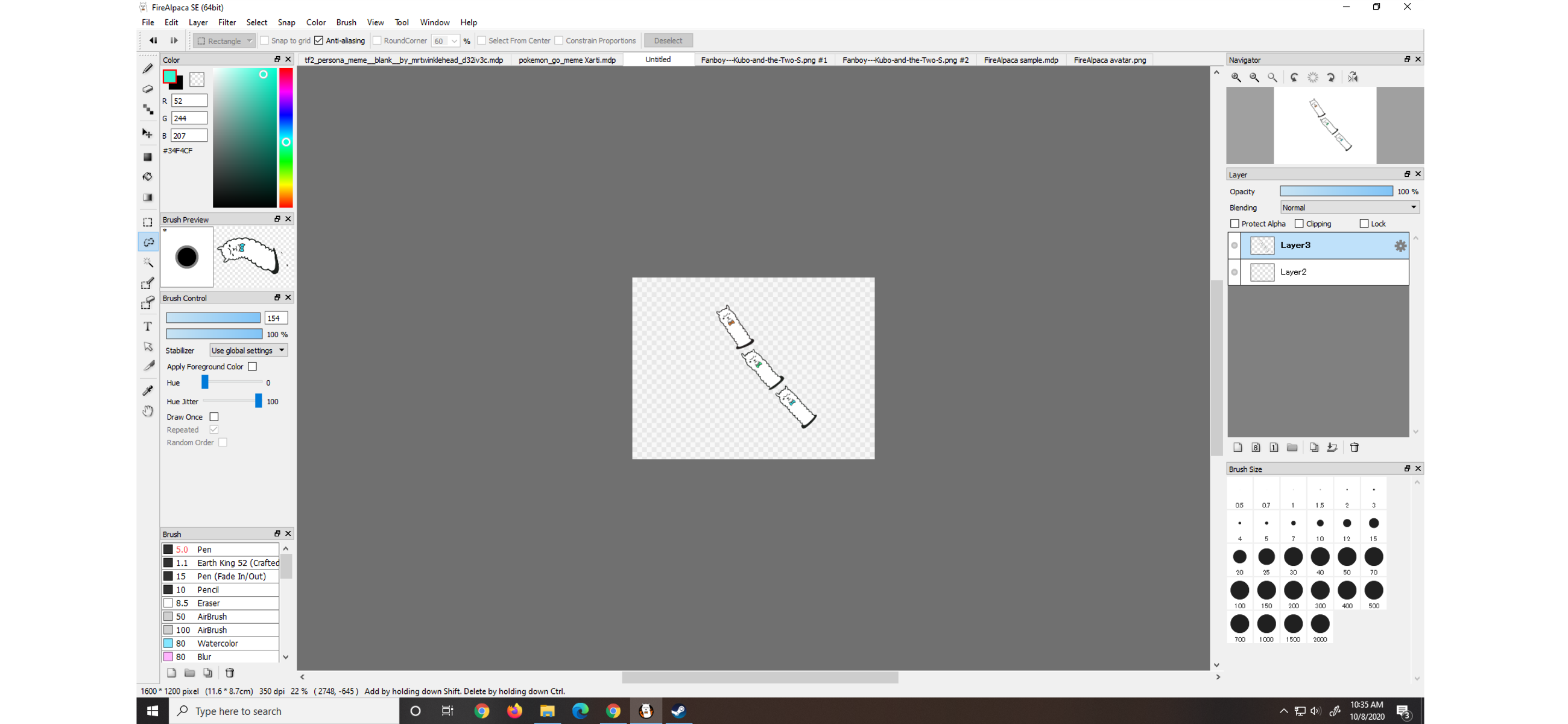This screenshot has width=1568, height=724.
Task: Select the Text tool in the toolbar
Action: (x=147, y=326)
